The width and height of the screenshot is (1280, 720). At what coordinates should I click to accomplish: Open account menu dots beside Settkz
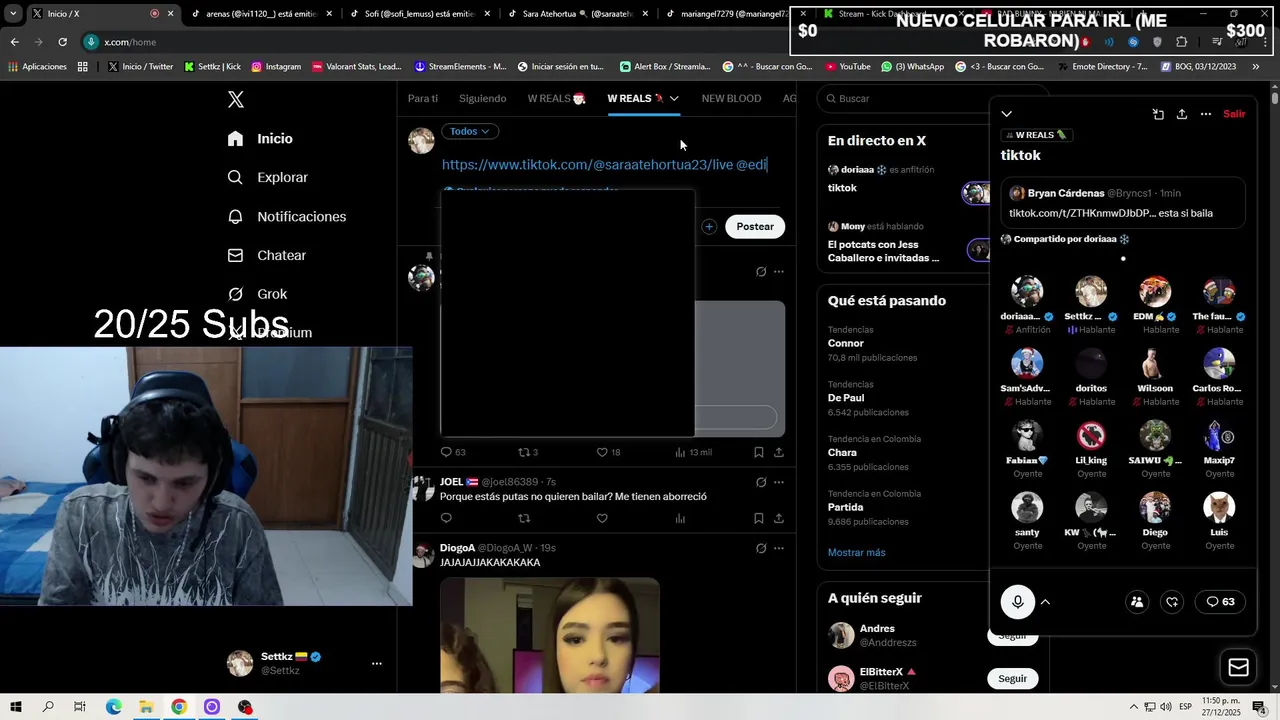[x=377, y=663]
